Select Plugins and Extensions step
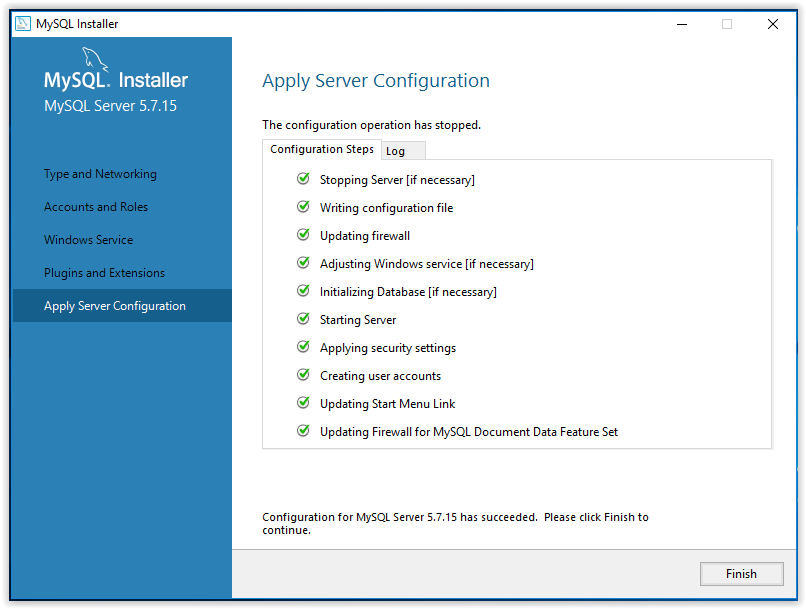806x609 pixels. [104, 273]
